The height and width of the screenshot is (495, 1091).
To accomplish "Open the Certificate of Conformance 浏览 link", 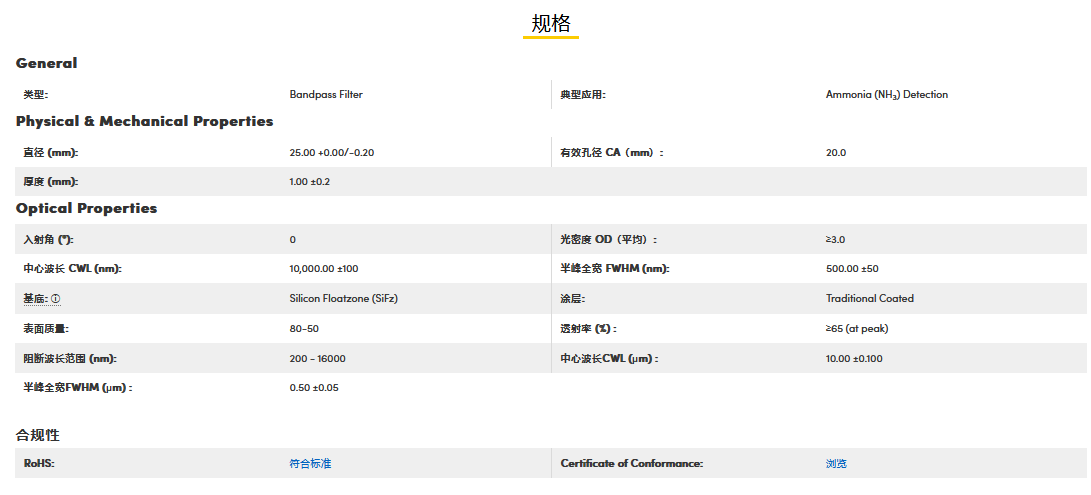I will click(836, 464).
